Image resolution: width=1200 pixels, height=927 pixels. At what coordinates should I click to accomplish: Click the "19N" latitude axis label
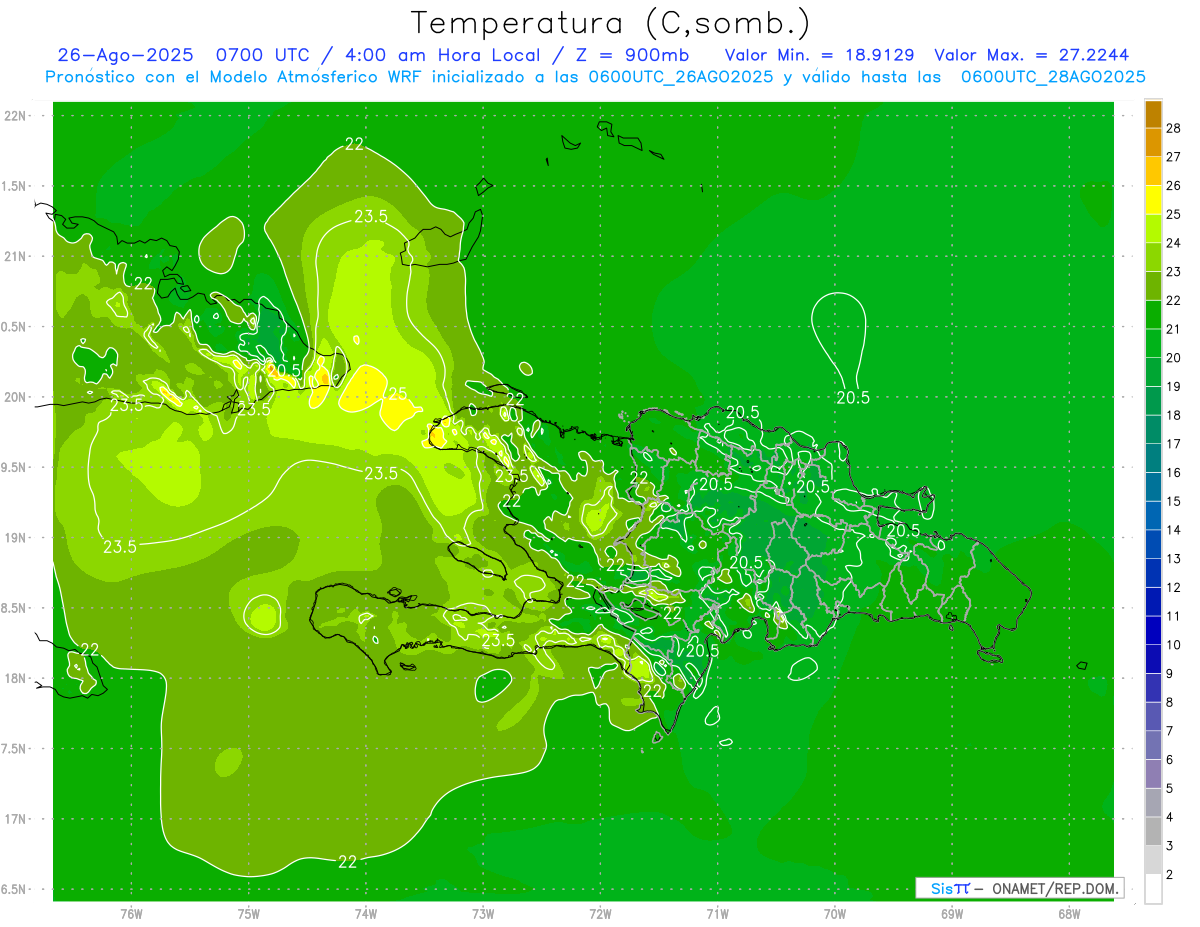[16, 538]
